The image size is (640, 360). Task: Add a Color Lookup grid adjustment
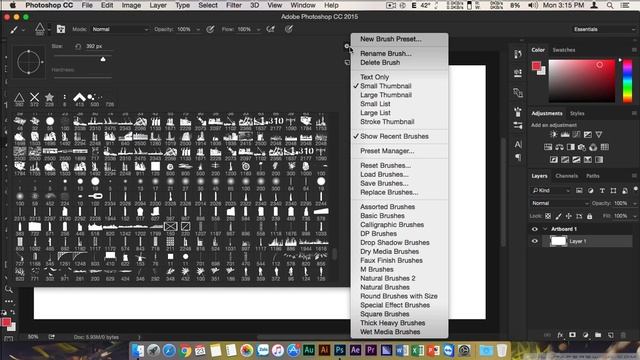pos(604,147)
